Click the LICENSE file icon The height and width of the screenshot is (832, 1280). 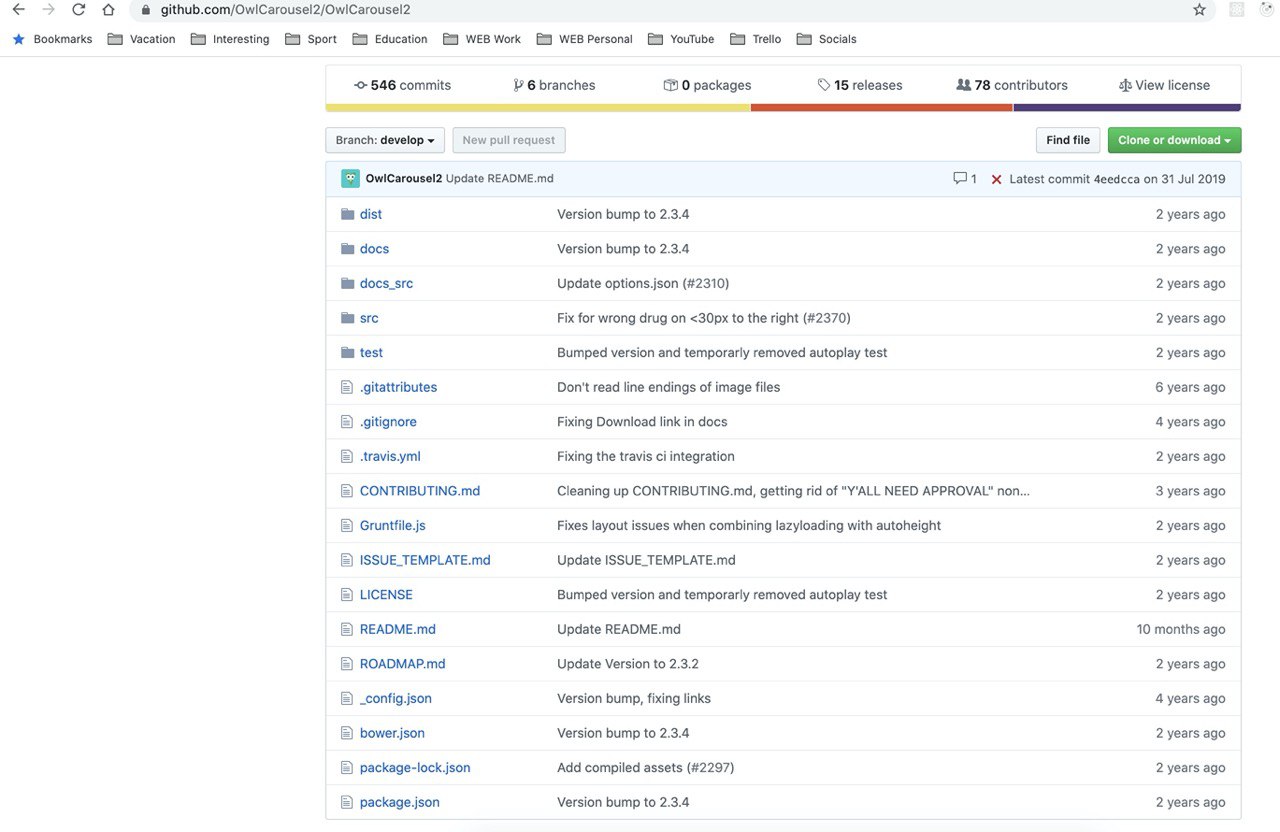click(x=347, y=595)
